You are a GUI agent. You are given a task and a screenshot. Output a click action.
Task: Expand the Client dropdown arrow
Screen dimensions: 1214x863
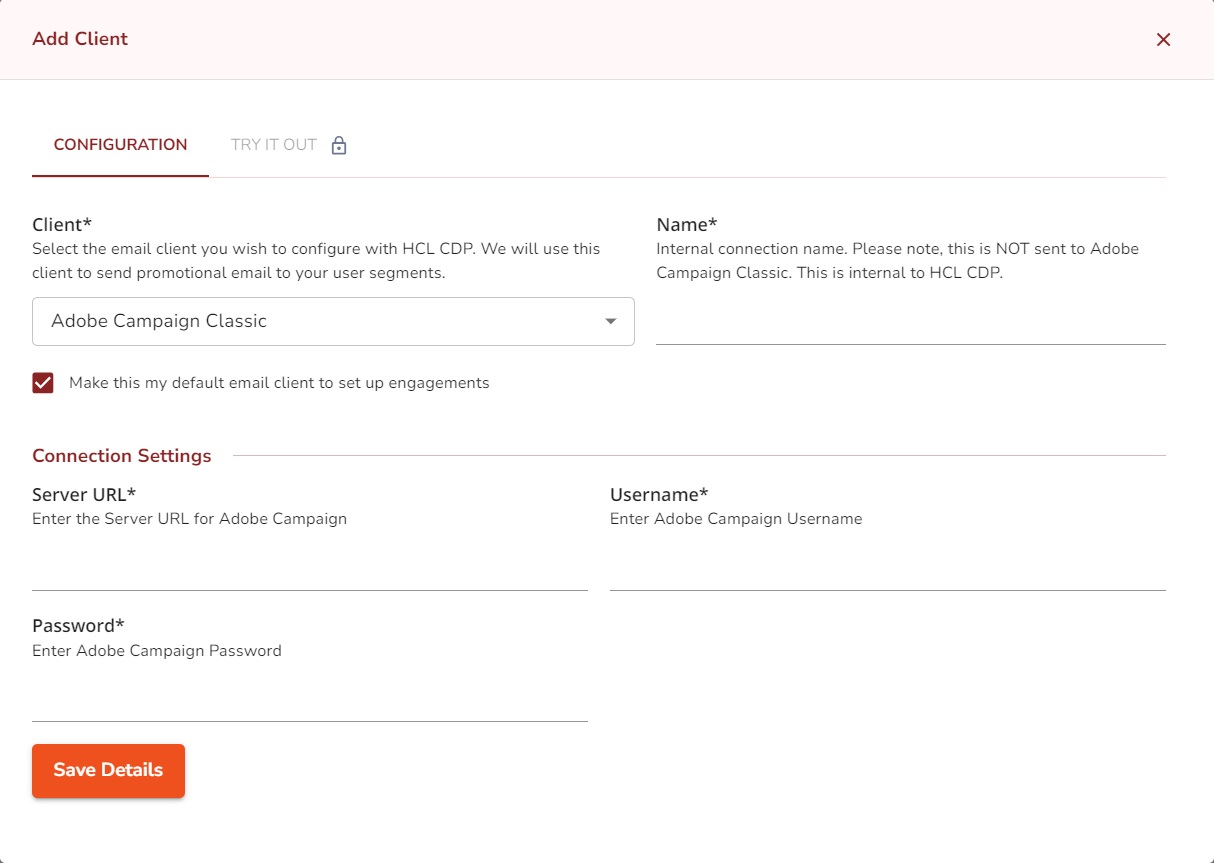(610, 322)
